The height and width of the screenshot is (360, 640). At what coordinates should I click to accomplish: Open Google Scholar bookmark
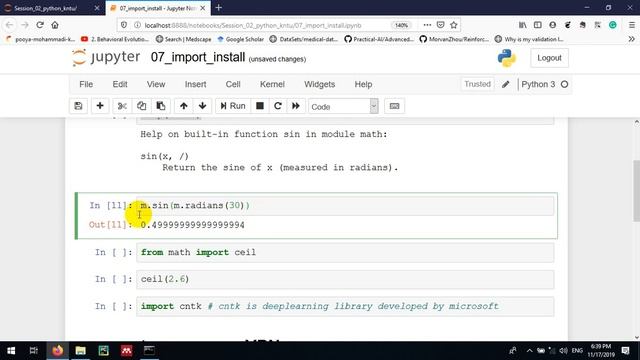point(240,39)
